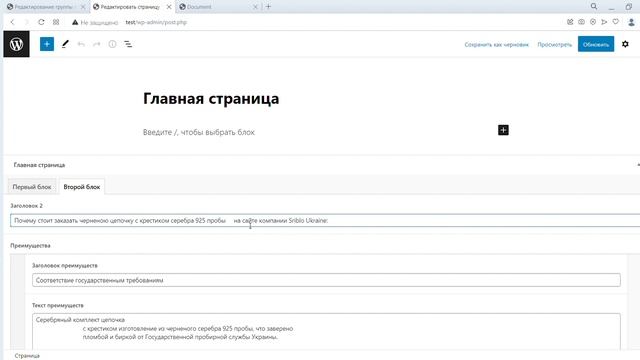Switch to the Document browser tab
This screenshot has width=640, height=360.
pos(218,7)
